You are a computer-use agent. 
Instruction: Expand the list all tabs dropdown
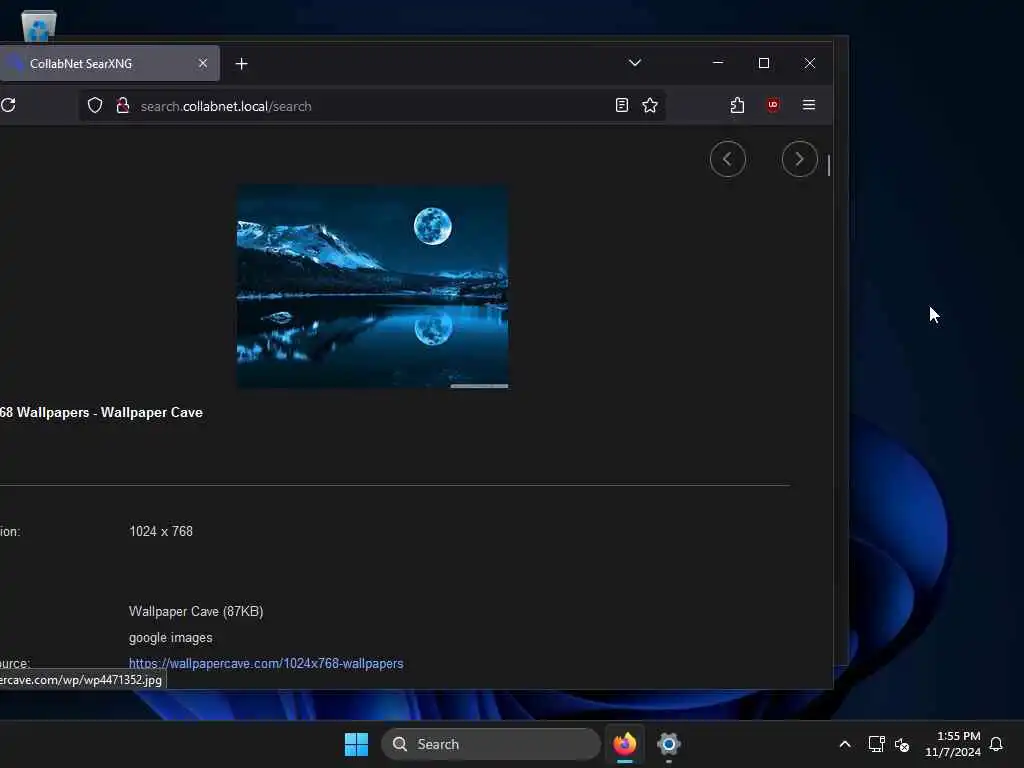(x=635, y=63)
